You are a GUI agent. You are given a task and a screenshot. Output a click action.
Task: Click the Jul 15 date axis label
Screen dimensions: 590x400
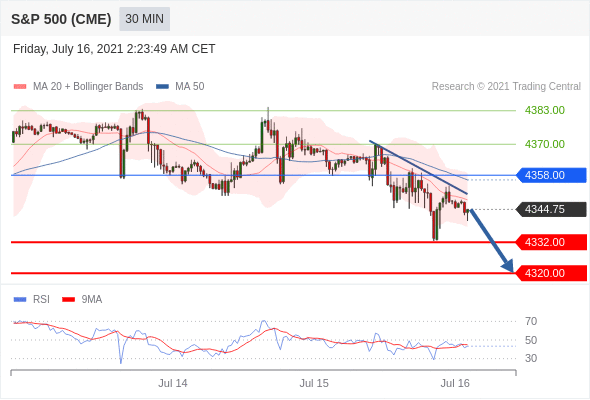pos(314,383)
